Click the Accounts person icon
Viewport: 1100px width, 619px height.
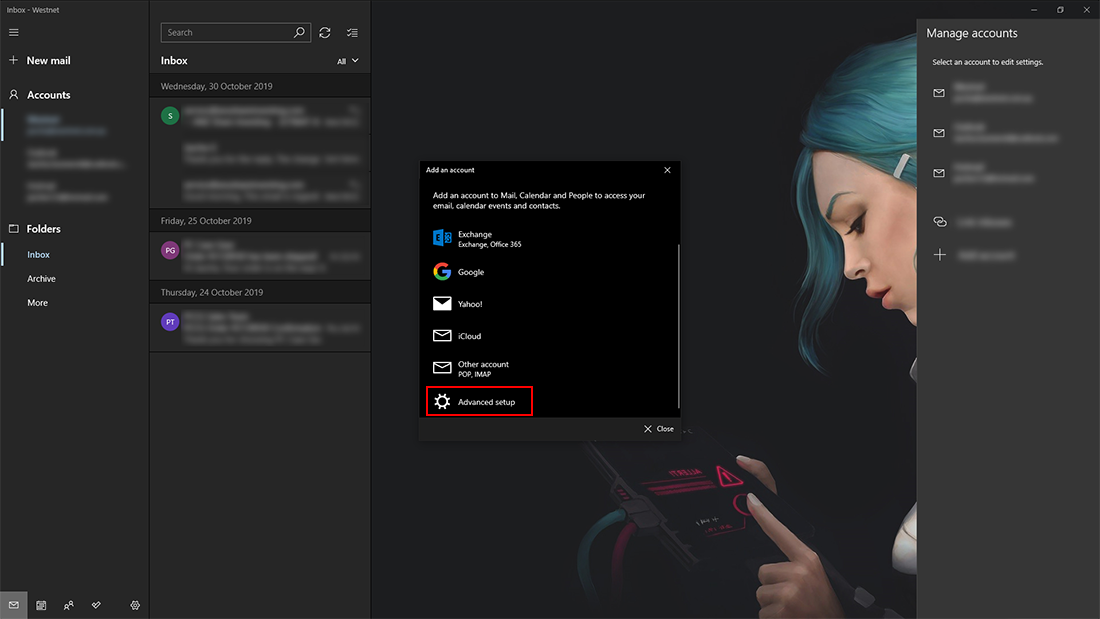(x=13, y=94)
